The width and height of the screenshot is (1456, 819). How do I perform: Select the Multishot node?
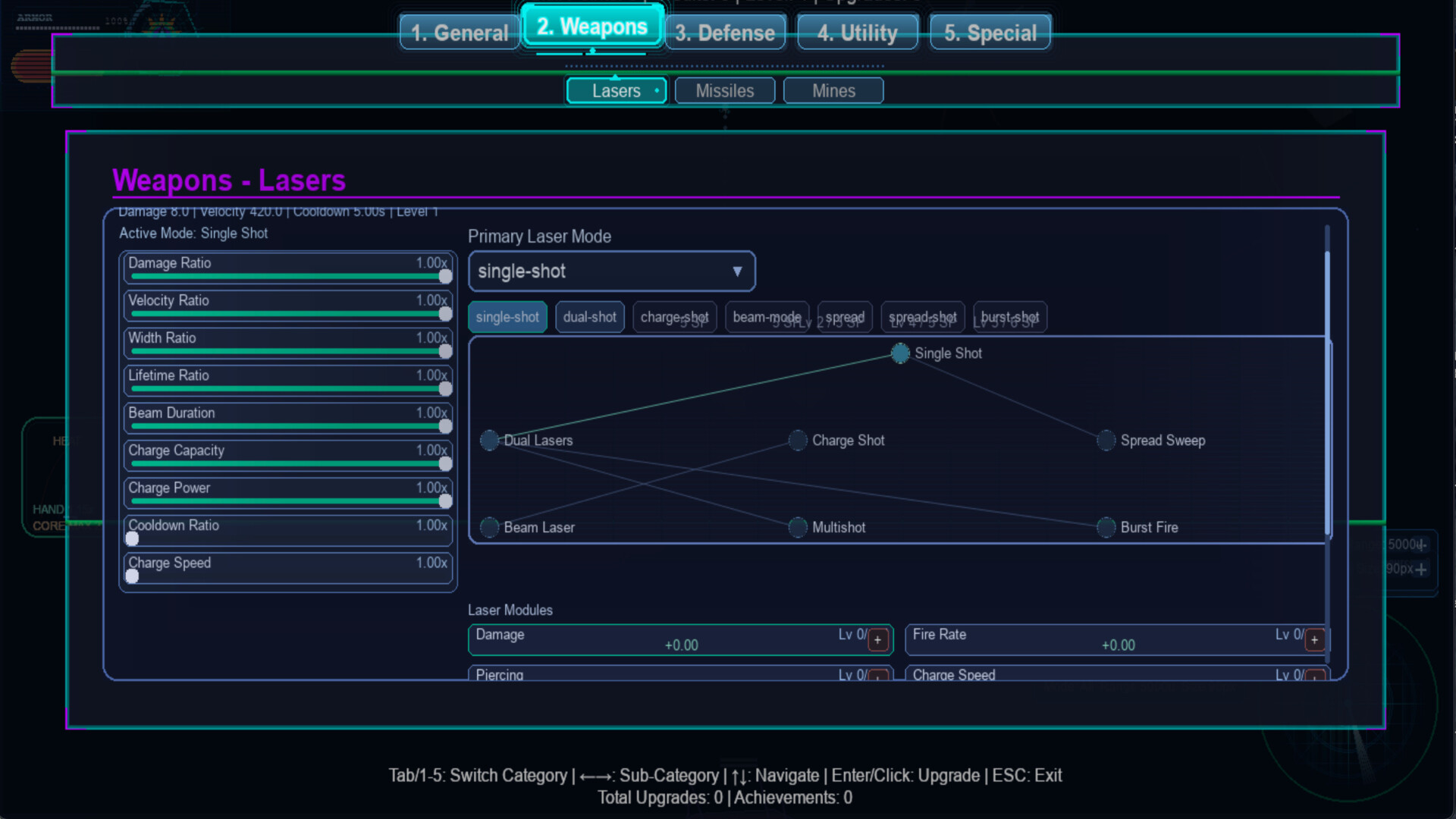point(797,527)
